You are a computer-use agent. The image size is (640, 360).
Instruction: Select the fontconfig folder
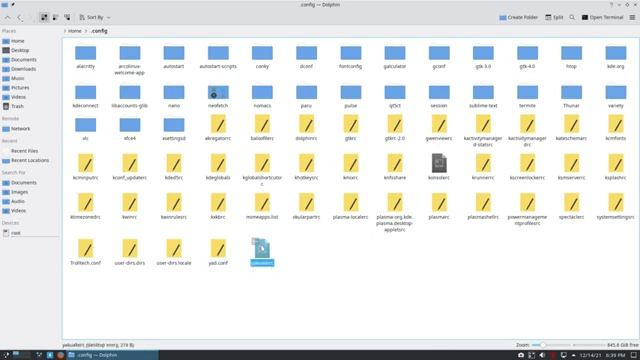[351, 57]
